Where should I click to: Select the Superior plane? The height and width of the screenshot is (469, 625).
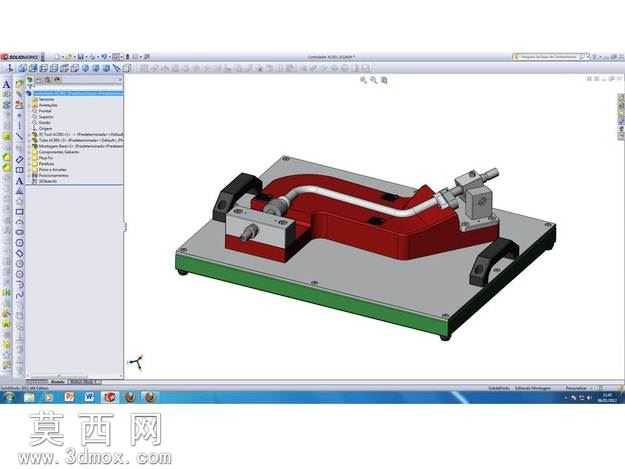click(x=43, y=117)
